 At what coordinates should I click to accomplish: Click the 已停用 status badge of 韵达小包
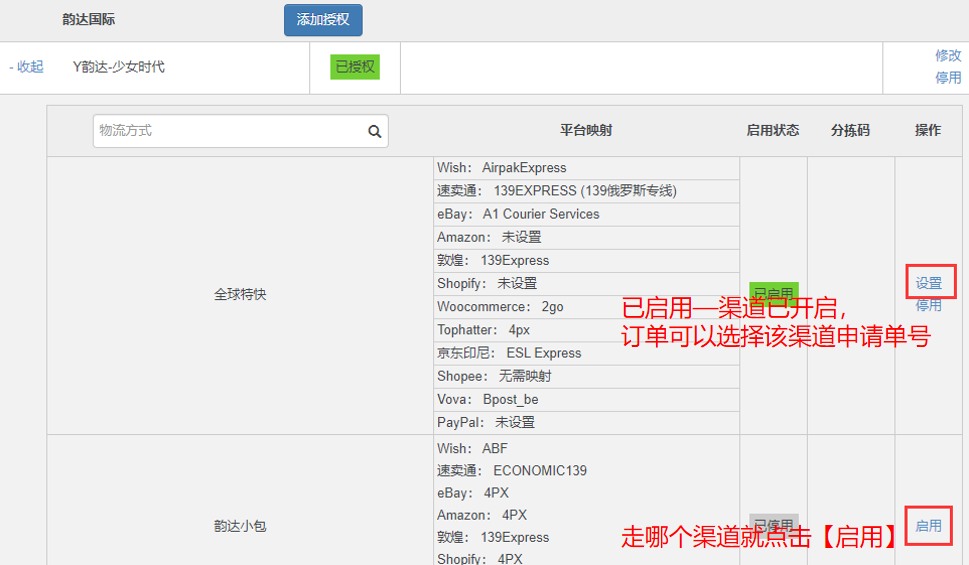tap(774, 525)
